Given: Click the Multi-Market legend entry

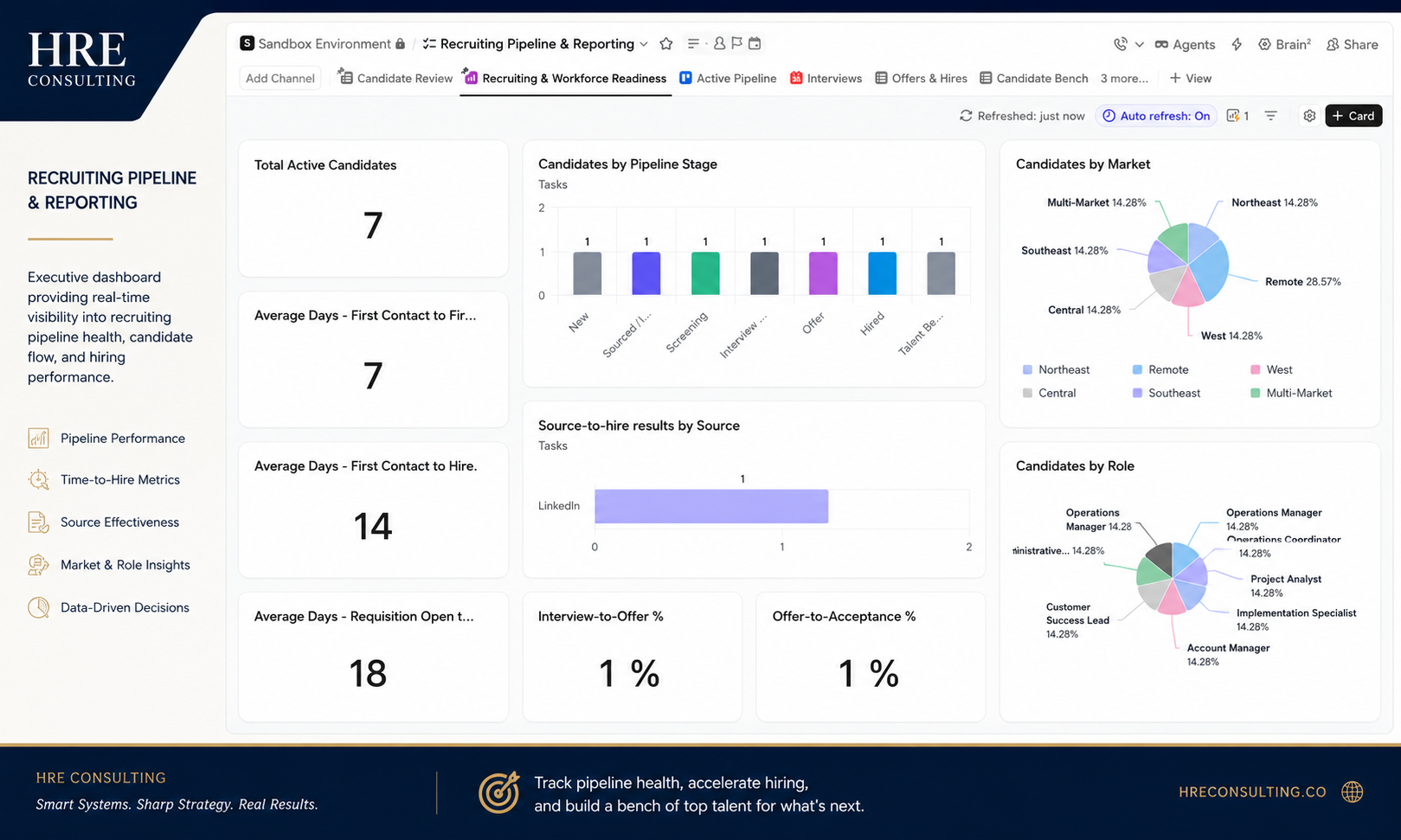Looking at the screenshot, I should coord(1291,393).
